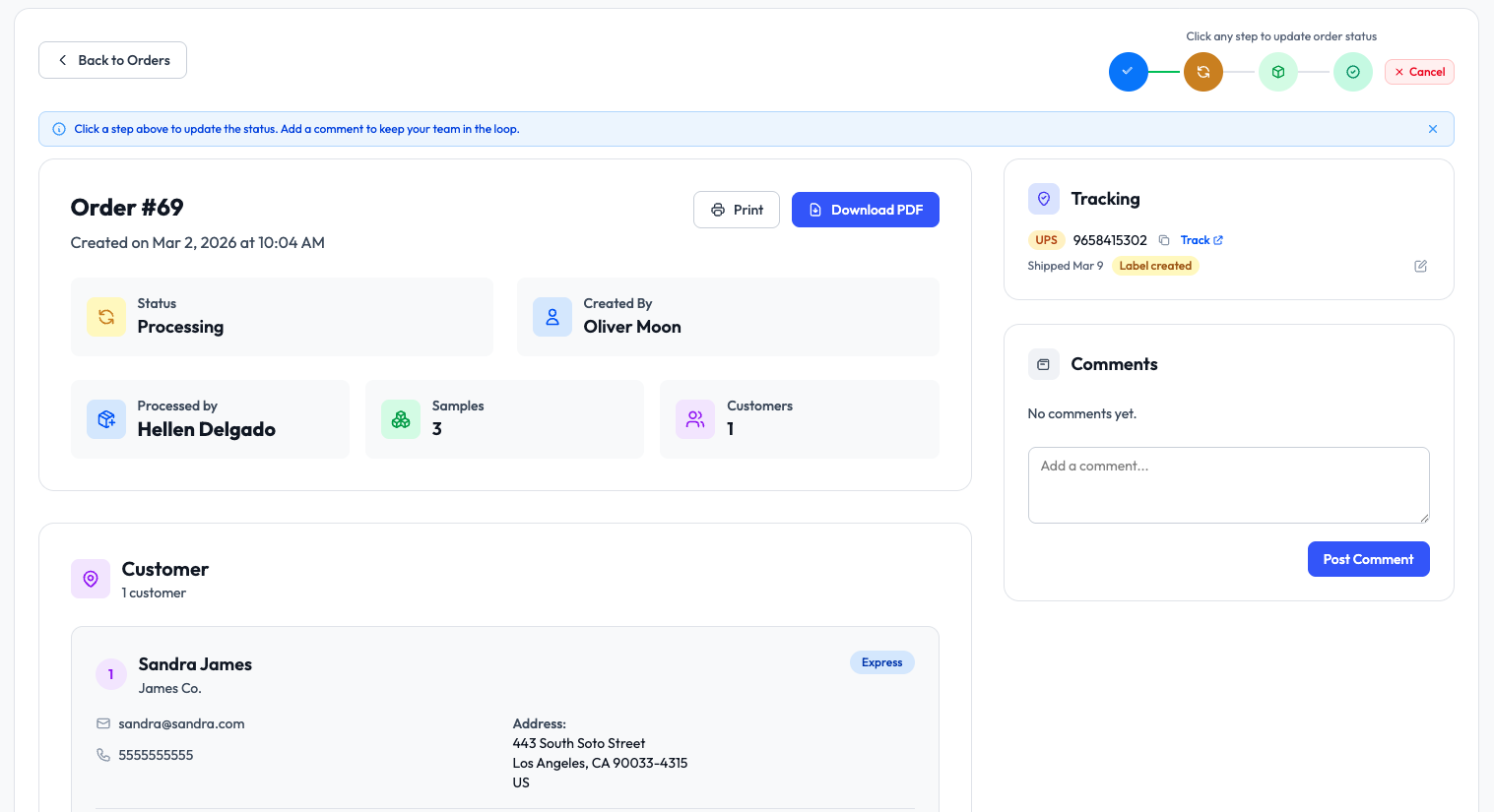The height and width of the screenshot is (812, 1494).
Task: Click the Express shipping badge
Action: tap(881, 662)
